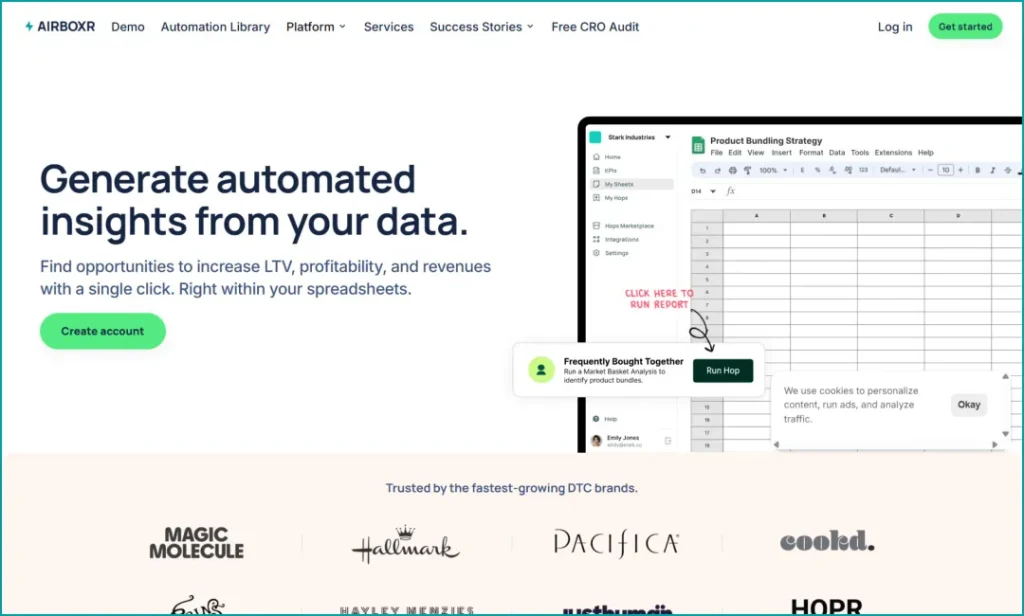
Task: Click the AIRBOXR logo
Action: pos(59,27)
